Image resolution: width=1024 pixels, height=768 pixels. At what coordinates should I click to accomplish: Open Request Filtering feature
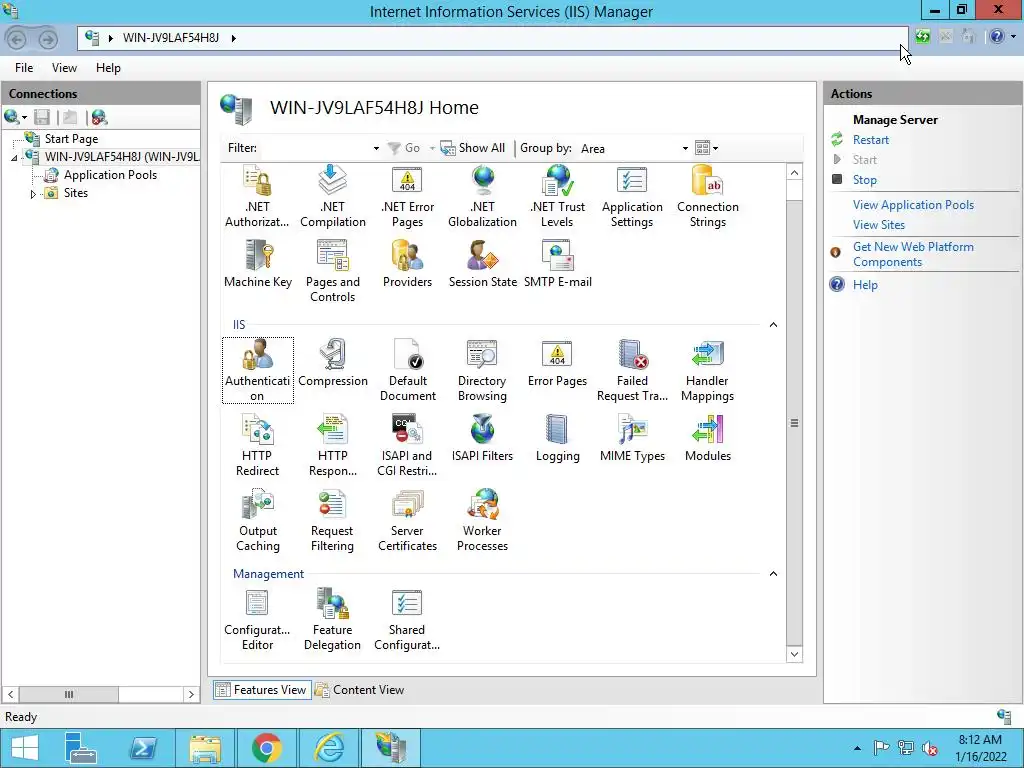[332, 520]
